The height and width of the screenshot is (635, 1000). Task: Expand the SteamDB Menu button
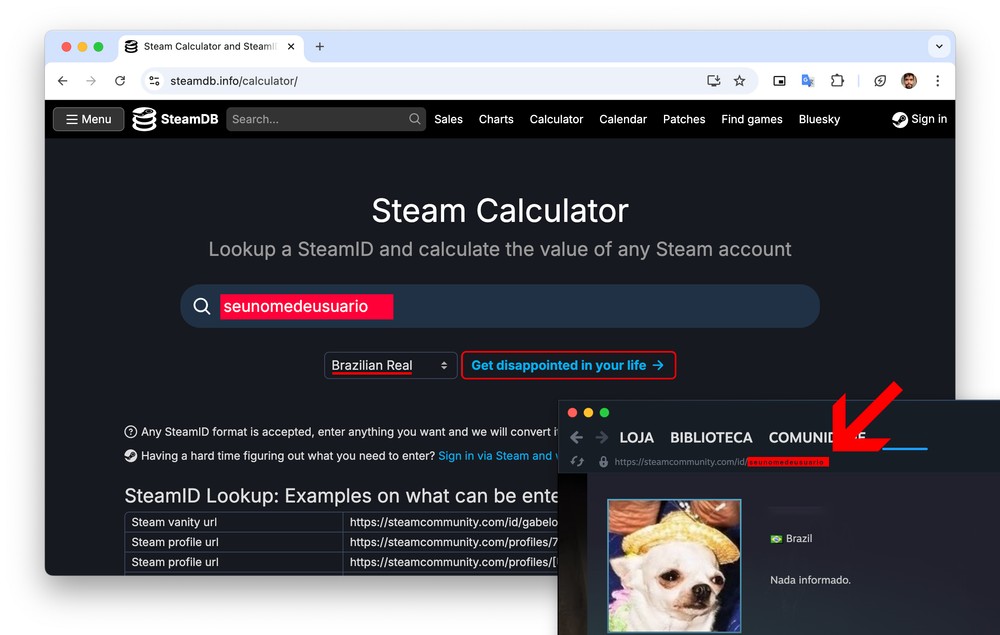(x=89, y=119)
